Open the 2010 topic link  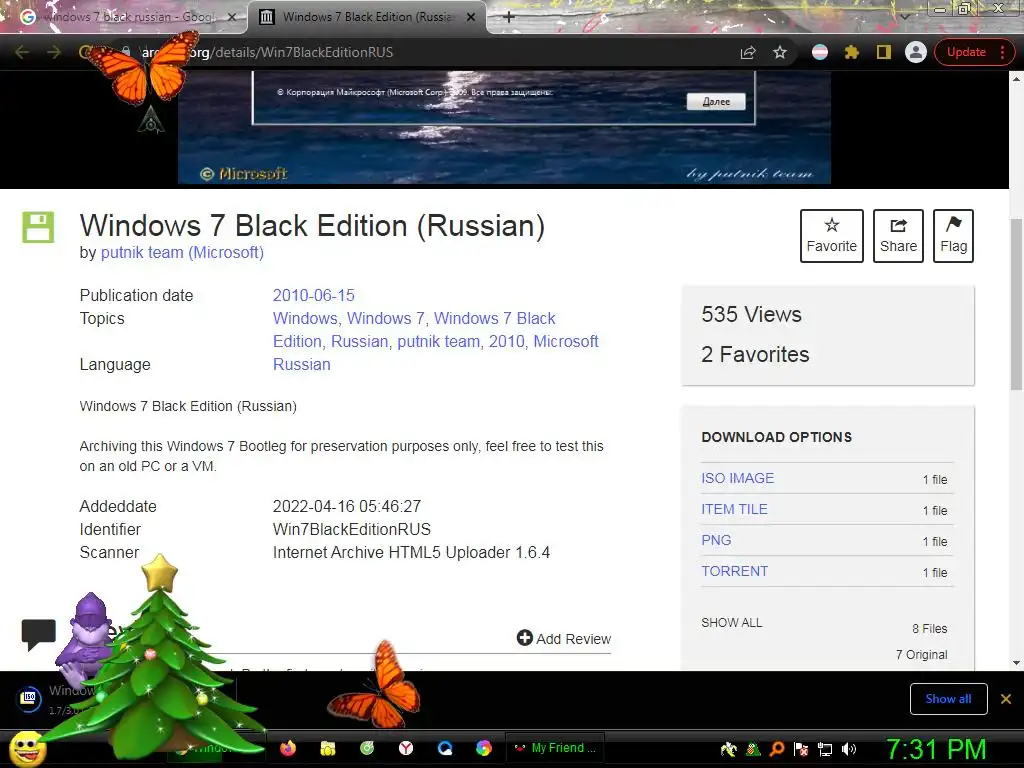(506, 341)
